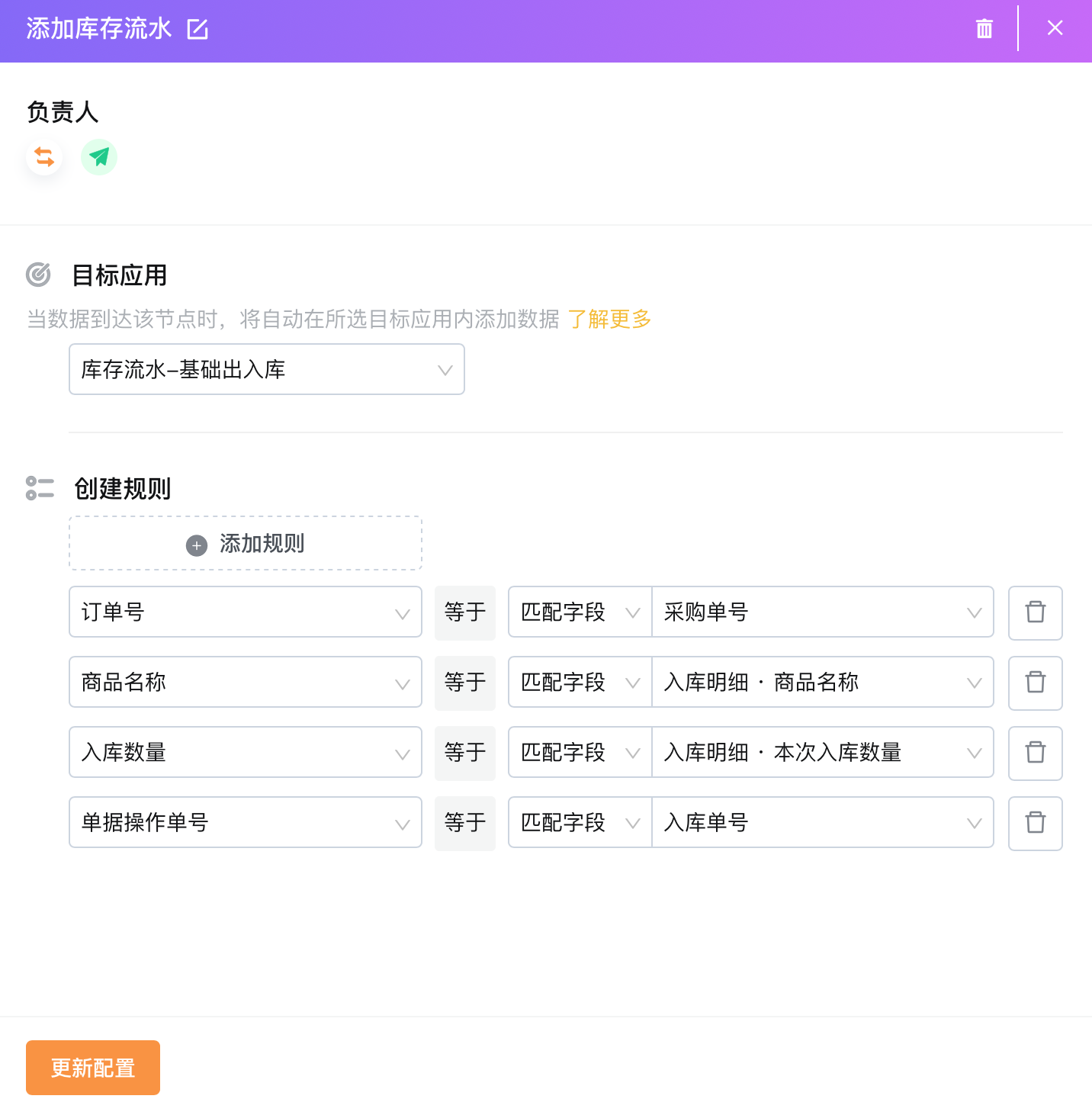The width and height of the screenshot is (1092, 1115).
Task: Click 等于 operator in 订单号 row
Action: coord(465,612)
